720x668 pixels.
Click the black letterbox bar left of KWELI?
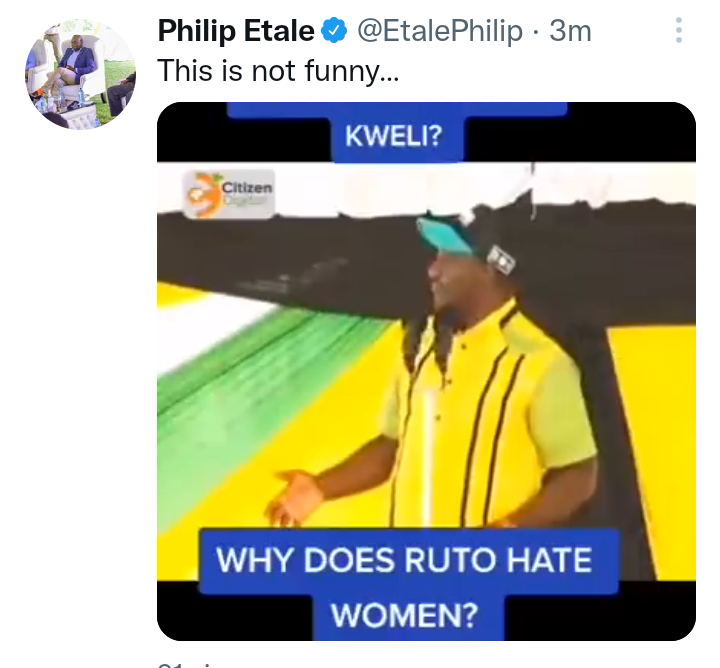coord(244,140)
